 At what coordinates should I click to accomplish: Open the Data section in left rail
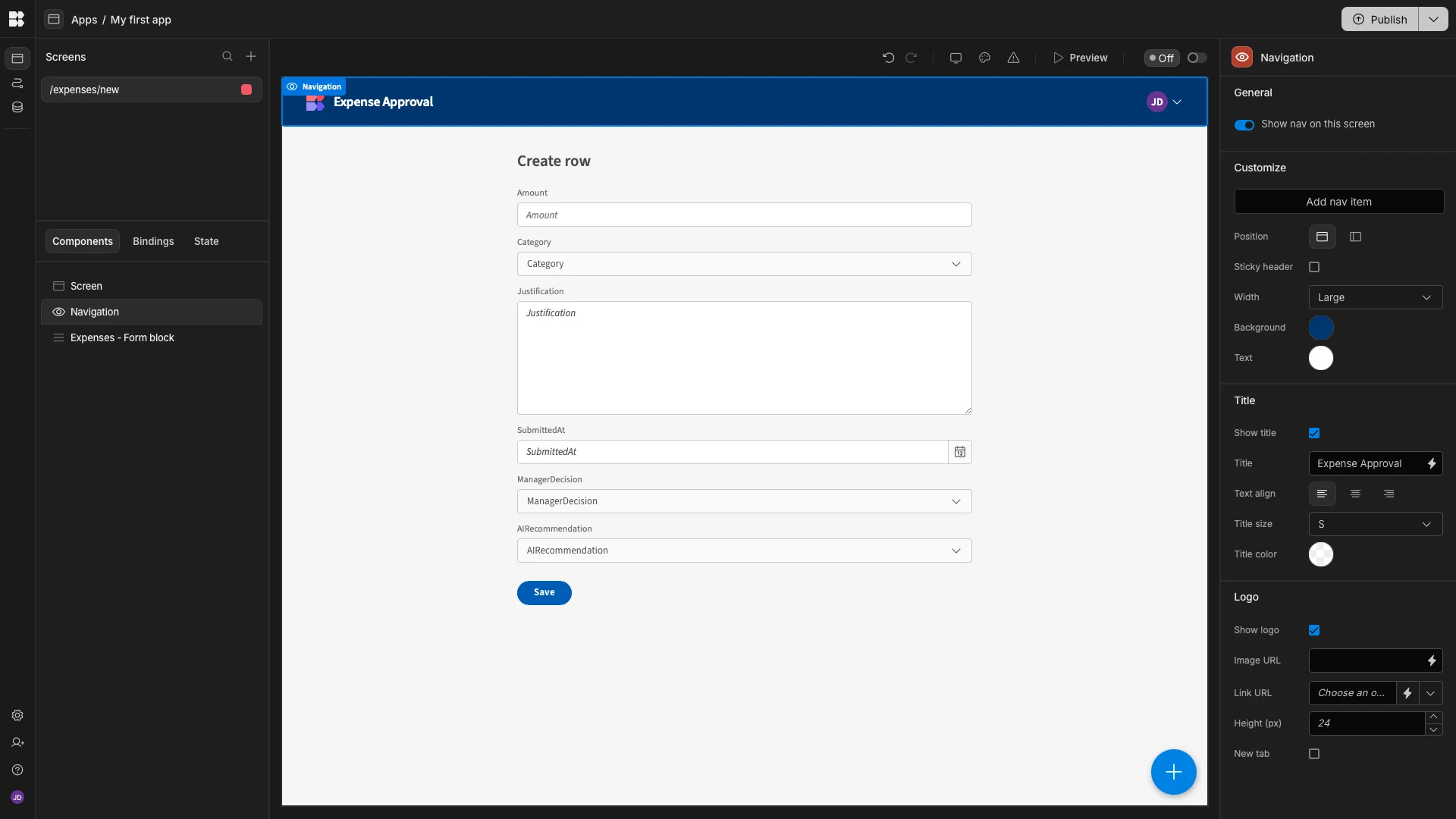(x=17, y=107)
